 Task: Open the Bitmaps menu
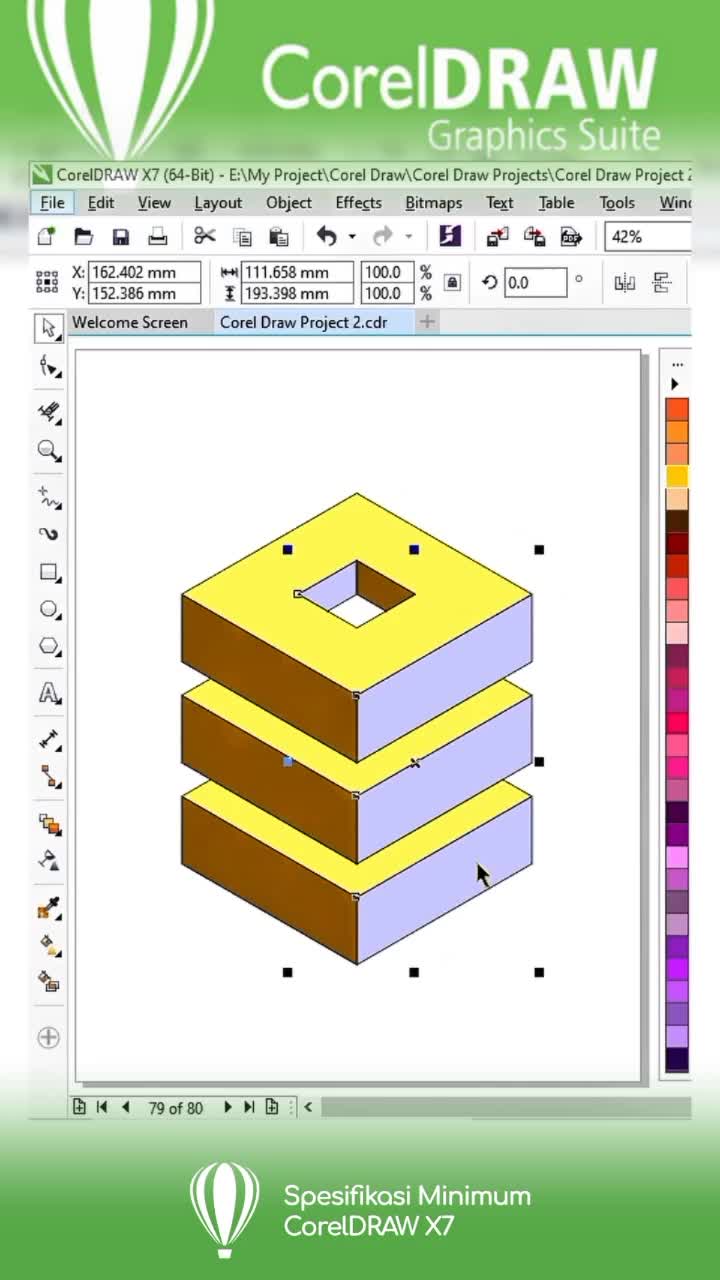[433, 203]
